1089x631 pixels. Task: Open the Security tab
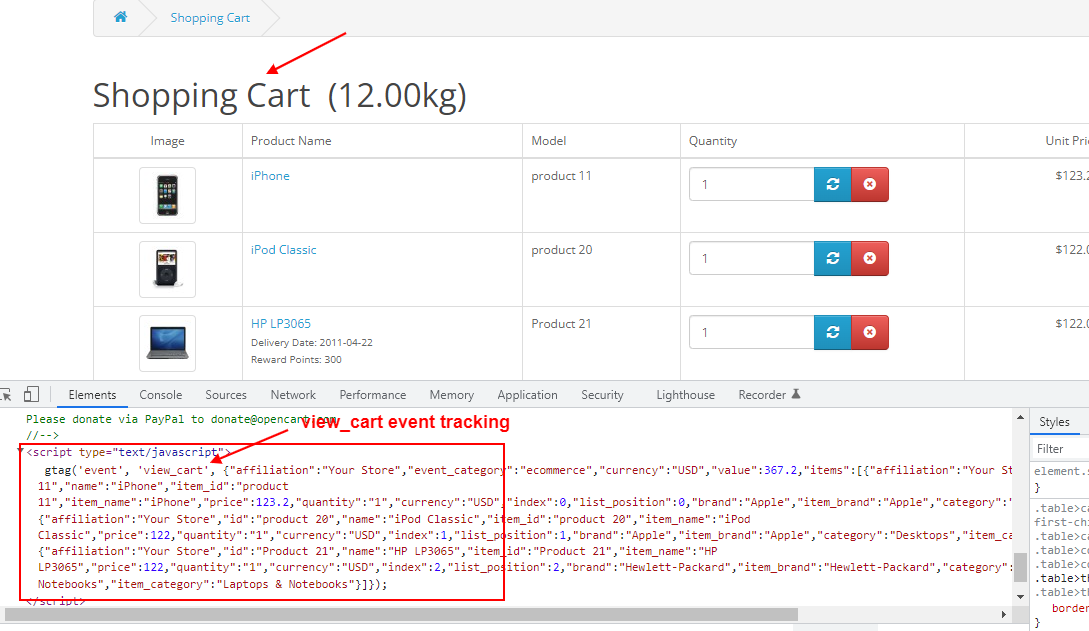pos(602,395)
